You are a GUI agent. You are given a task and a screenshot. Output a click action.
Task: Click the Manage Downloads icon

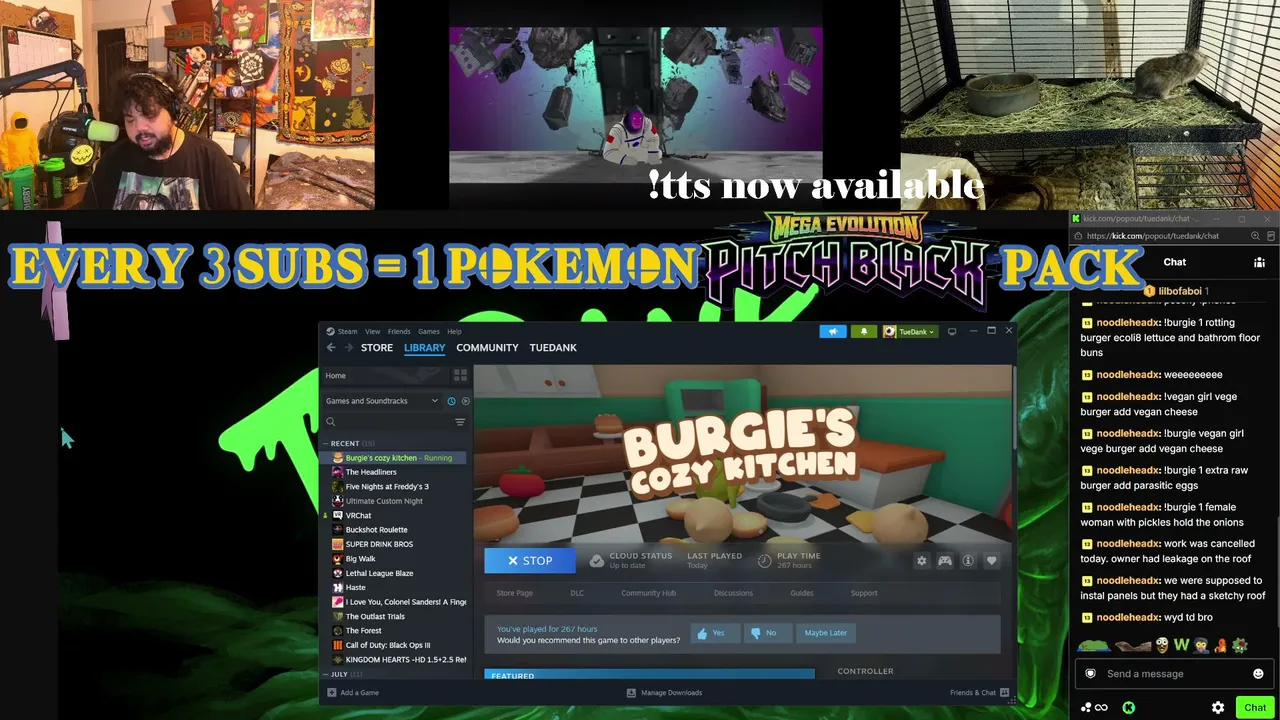[631, 693]
